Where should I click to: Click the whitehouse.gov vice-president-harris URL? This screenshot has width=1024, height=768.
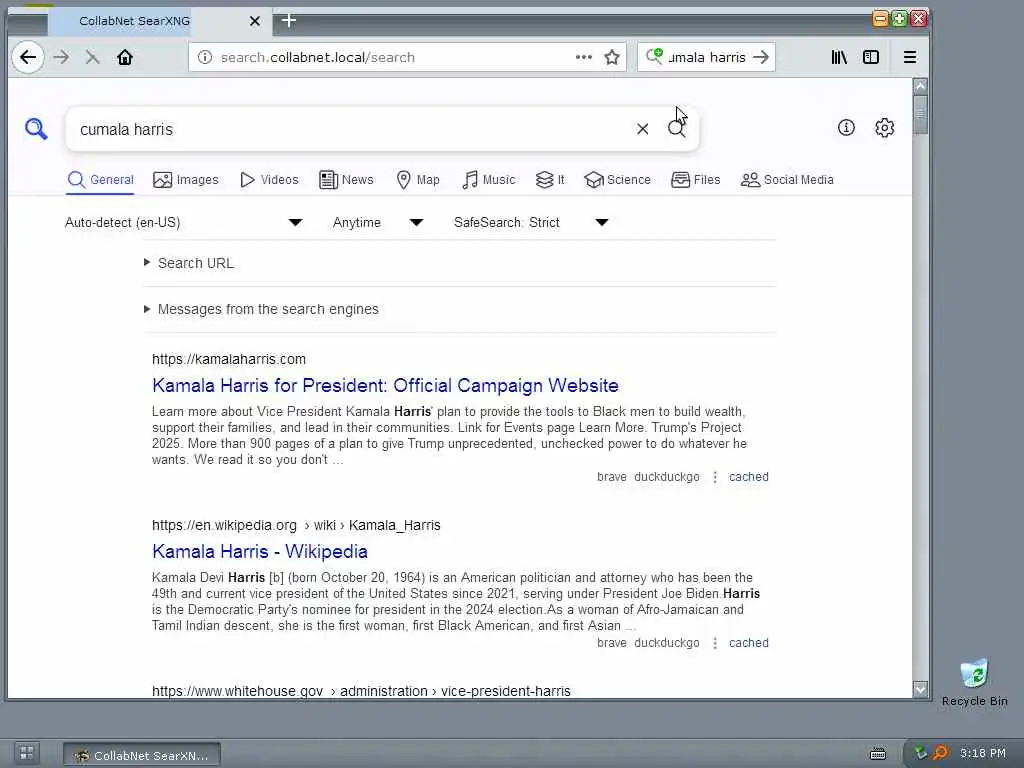pyautogui.click(x=361, y=692)
